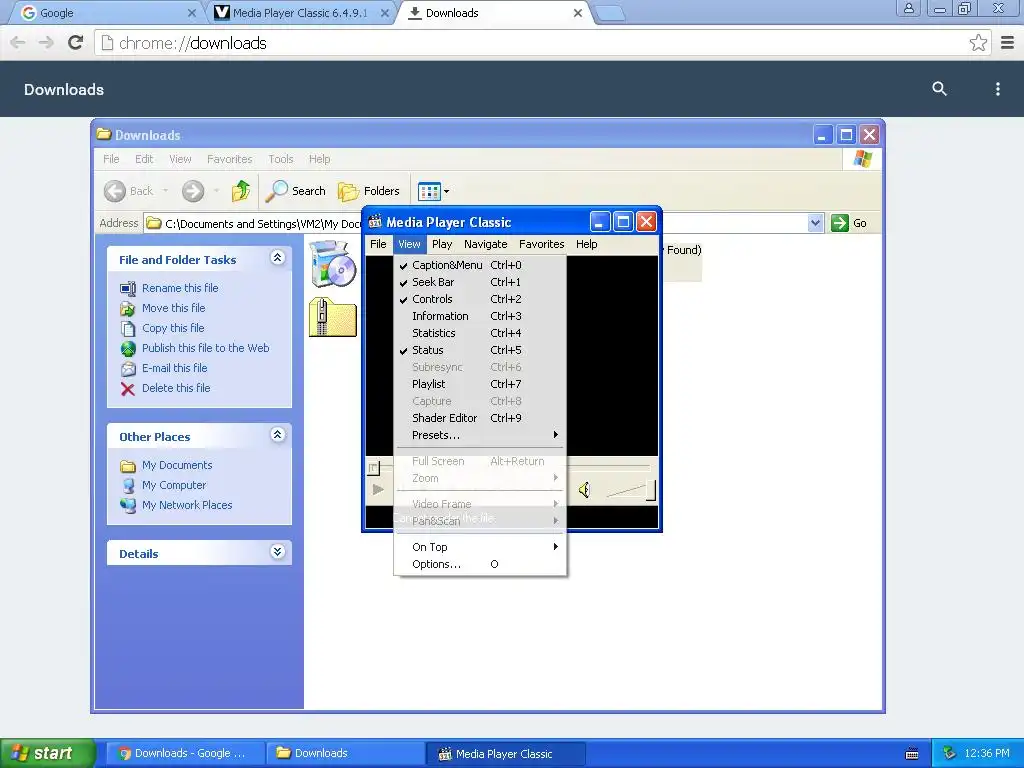Open the File menu in Media Player Classic
Screen dimensions: 1024x768
pos(378,244)
